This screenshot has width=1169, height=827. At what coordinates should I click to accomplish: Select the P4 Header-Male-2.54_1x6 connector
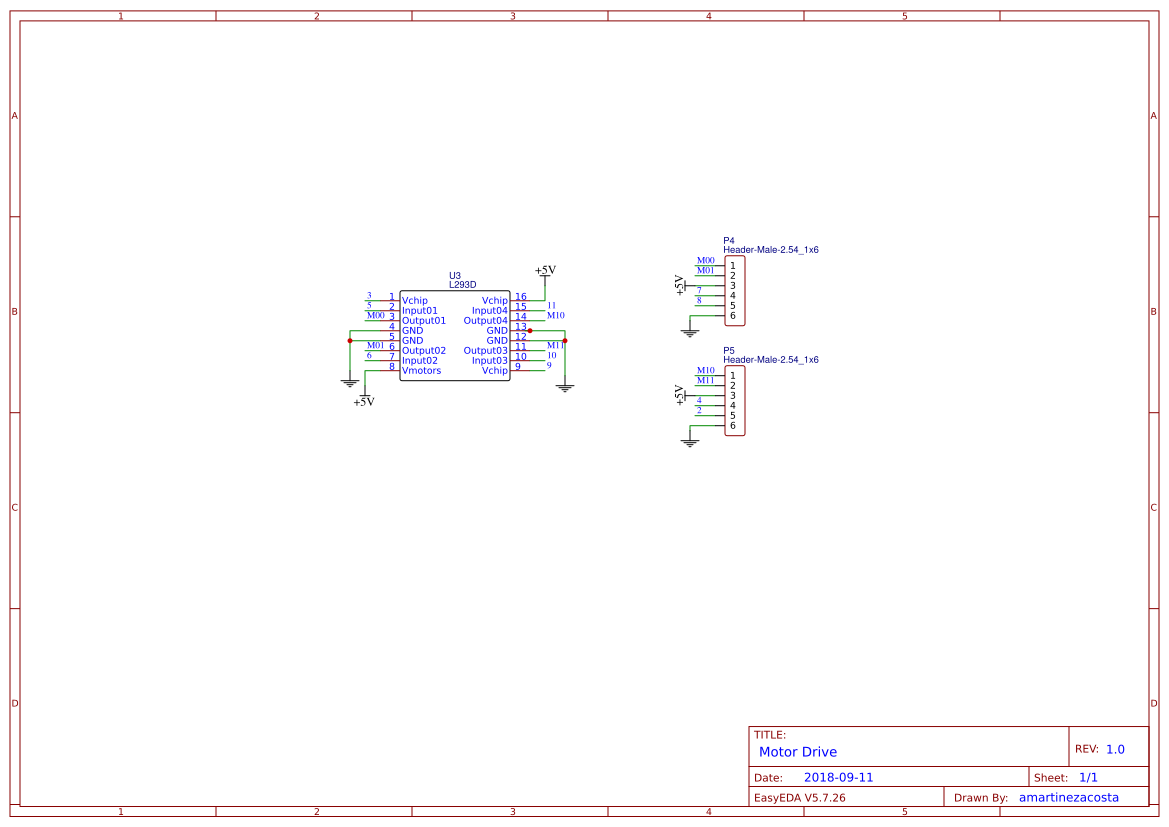pos(733,290)
